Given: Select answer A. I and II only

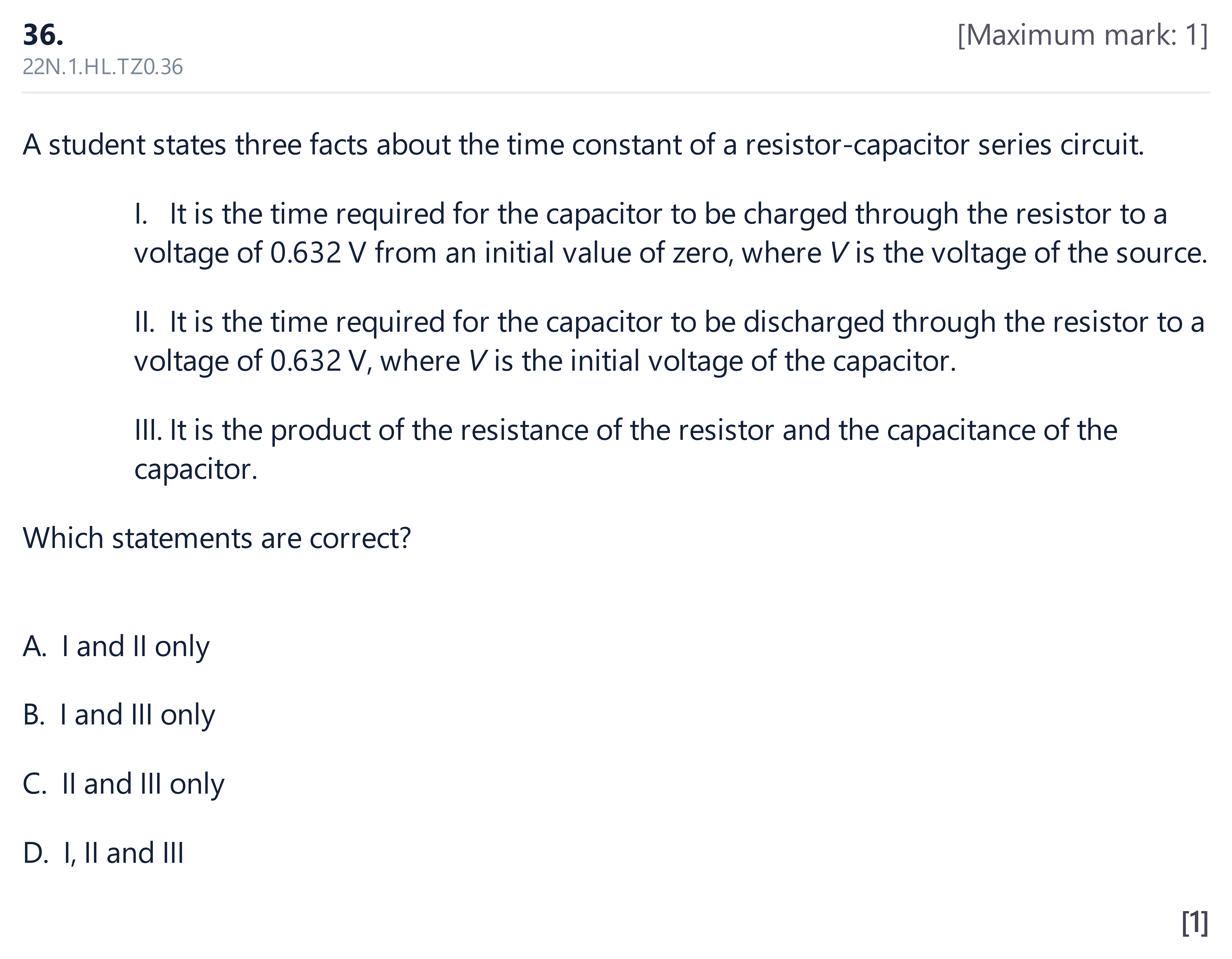Looking at the screenshot, I should [x=116, y=647].
